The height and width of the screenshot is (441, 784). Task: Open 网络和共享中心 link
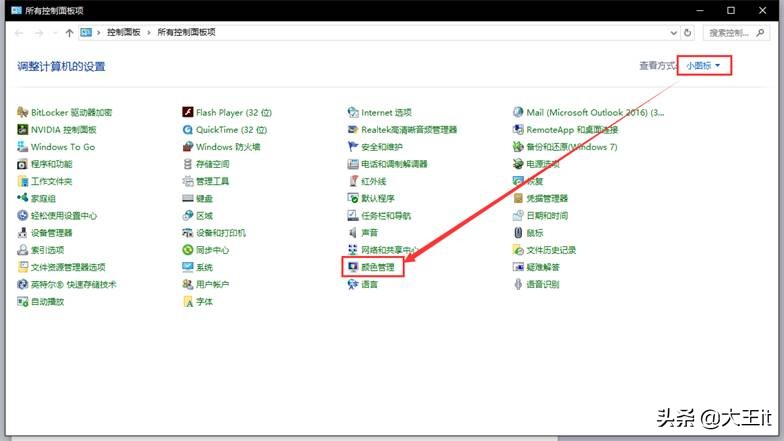pyautogui.click(x=390, y=250)
